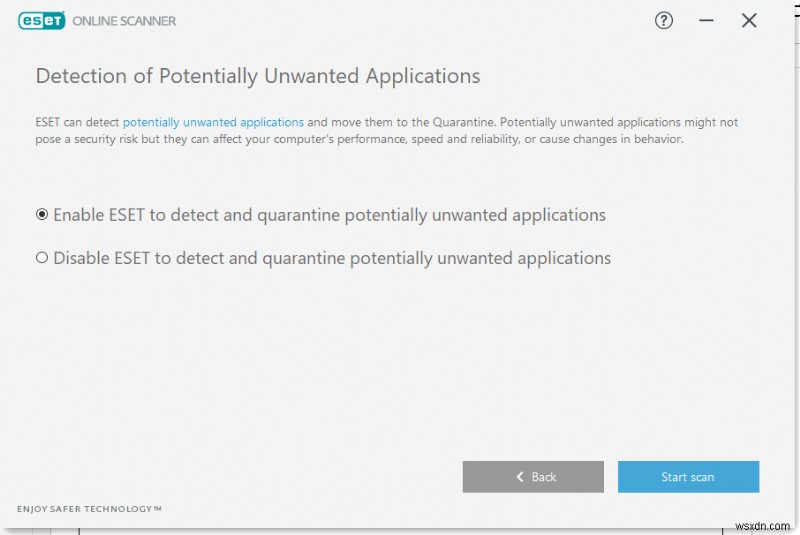Open the "potentially unwanted applications" link
Image resolution: width=800 pixels, height=535 pixels.
(x=213, y=122)
